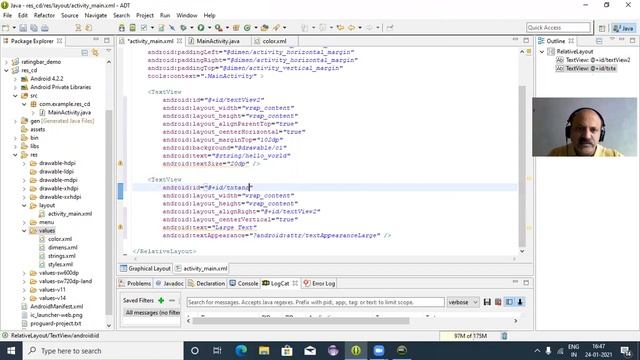Open Package Explorer view menu triangle
Viewport: 640px width, 360px height.
(109, 51)
